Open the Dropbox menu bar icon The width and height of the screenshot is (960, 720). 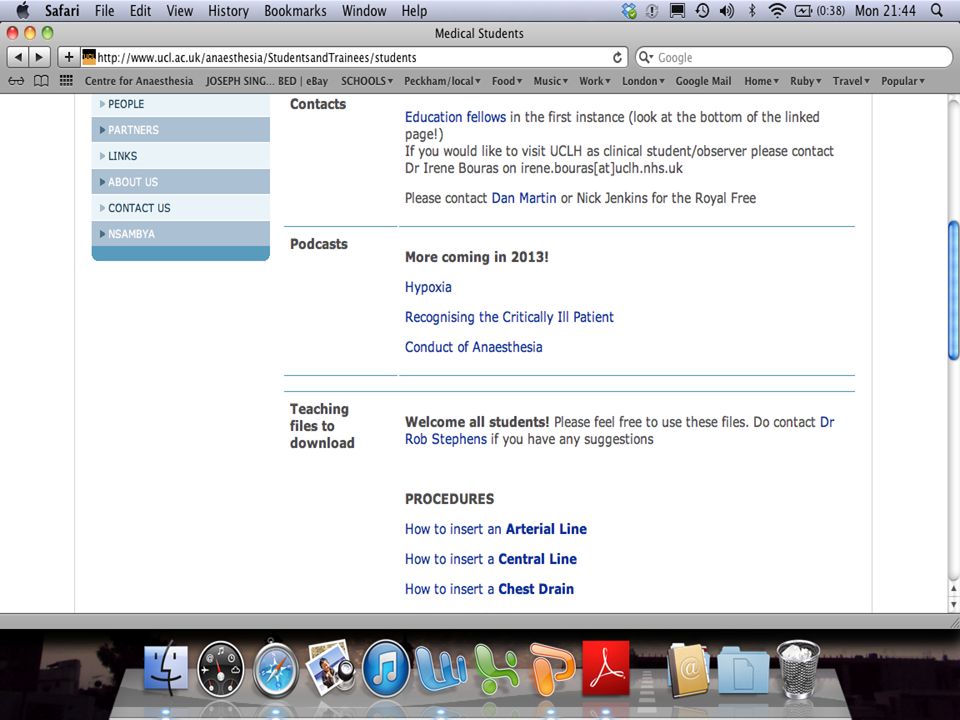[629, 10]
